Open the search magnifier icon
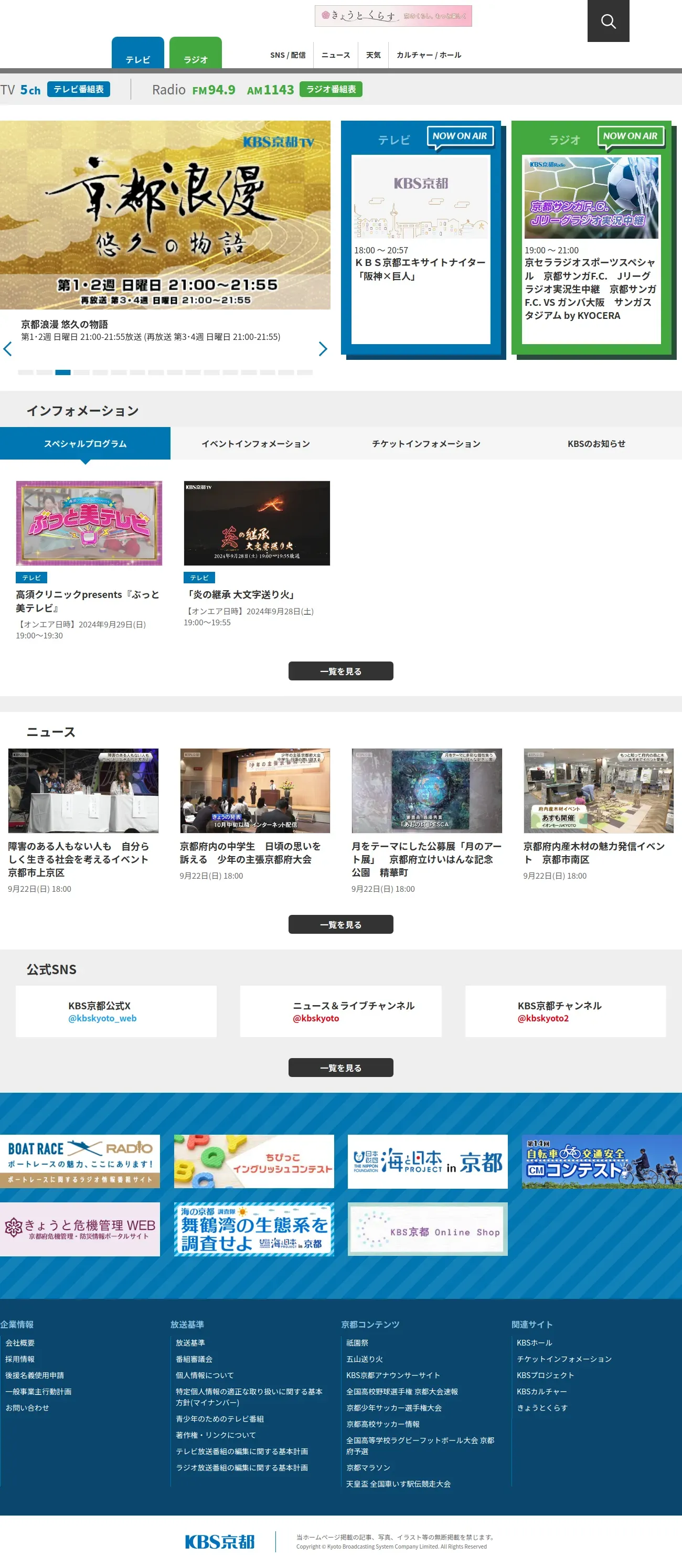The height and width of the screenshot is (1568, 682). pos(608,22)
